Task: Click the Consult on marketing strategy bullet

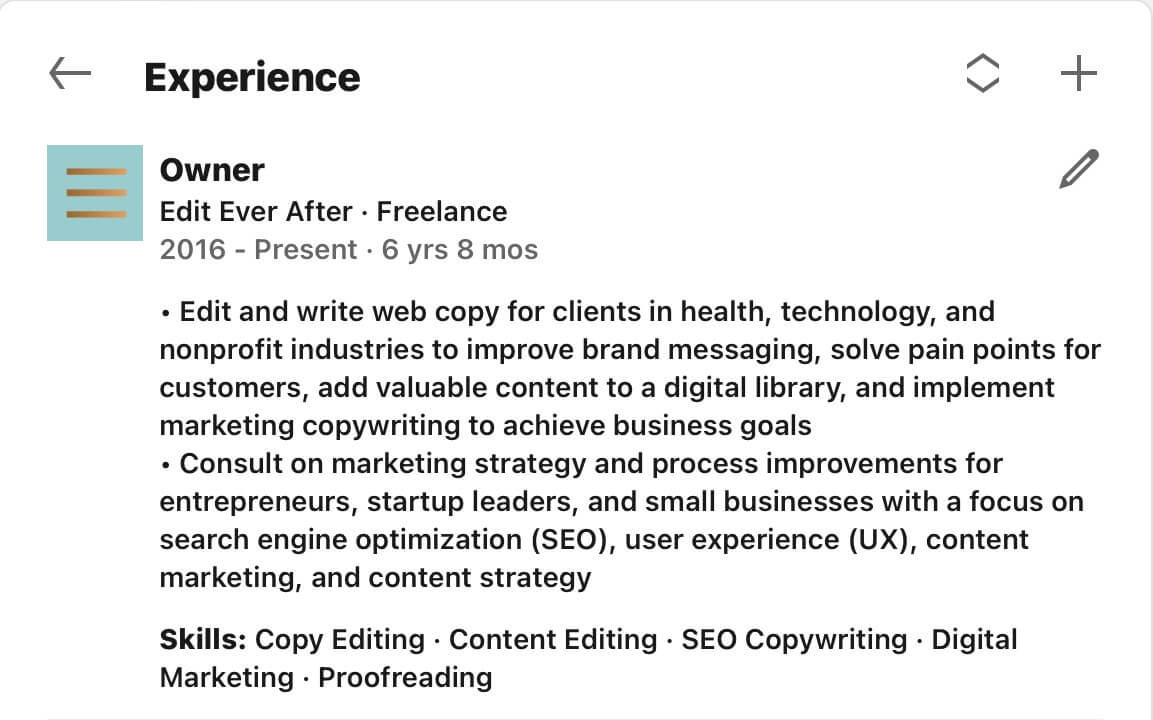Action: [622, 521]
